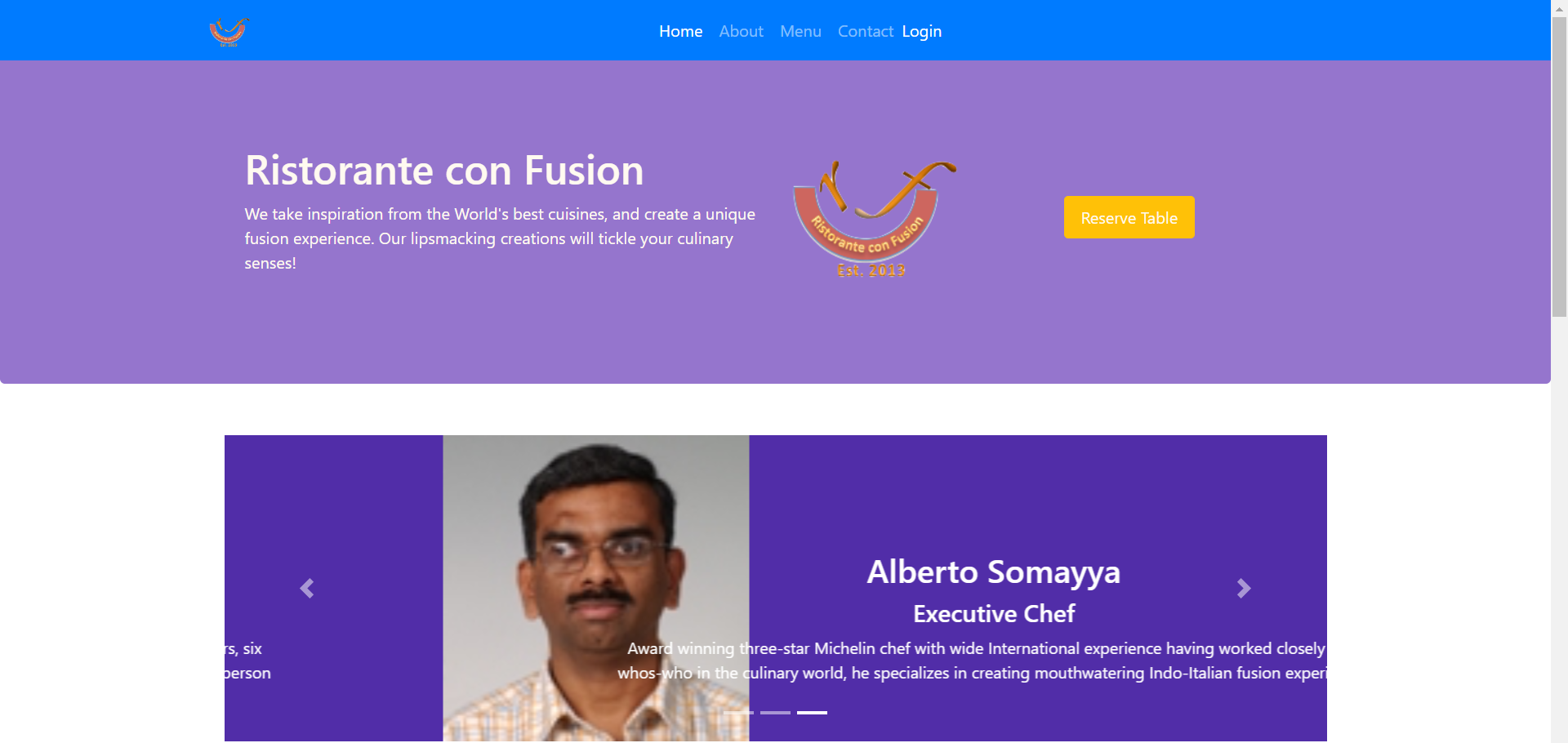This screenshot has width=1568, height=743.
Task: Click the page's vertical scrollbar thumb
Action: point(1559,167)
